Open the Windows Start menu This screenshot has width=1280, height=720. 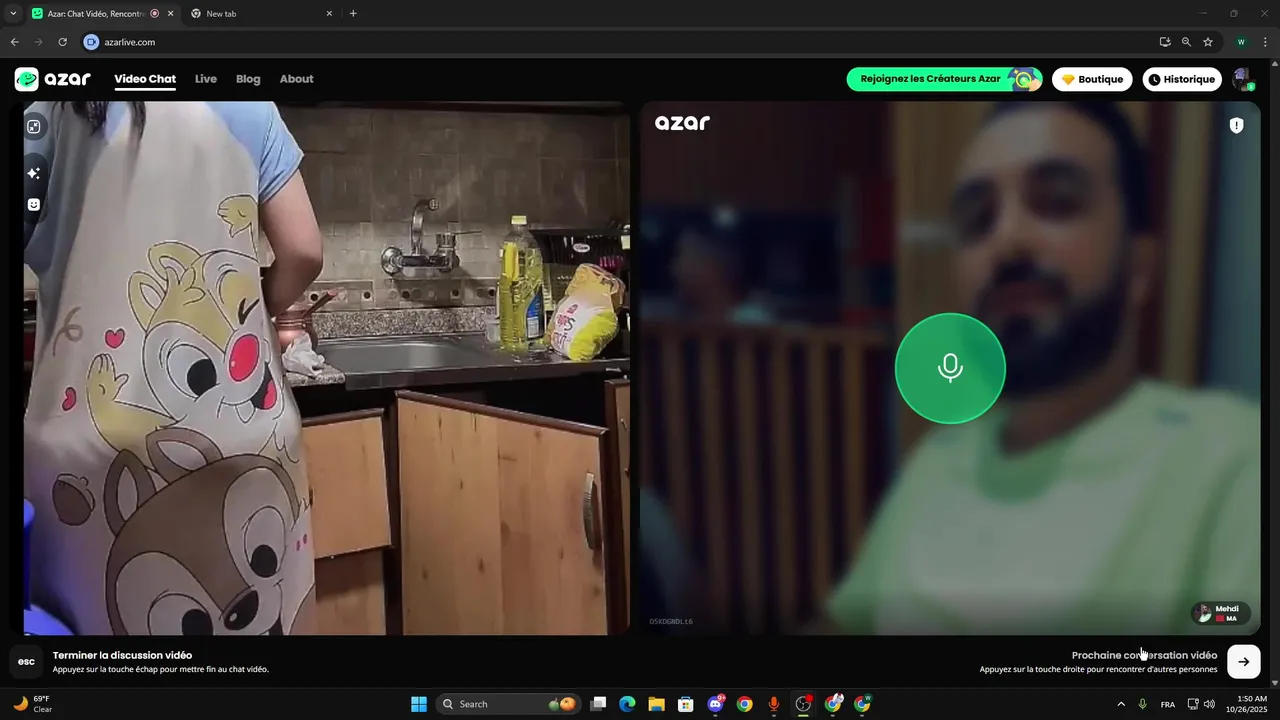[x=419, y=704]
